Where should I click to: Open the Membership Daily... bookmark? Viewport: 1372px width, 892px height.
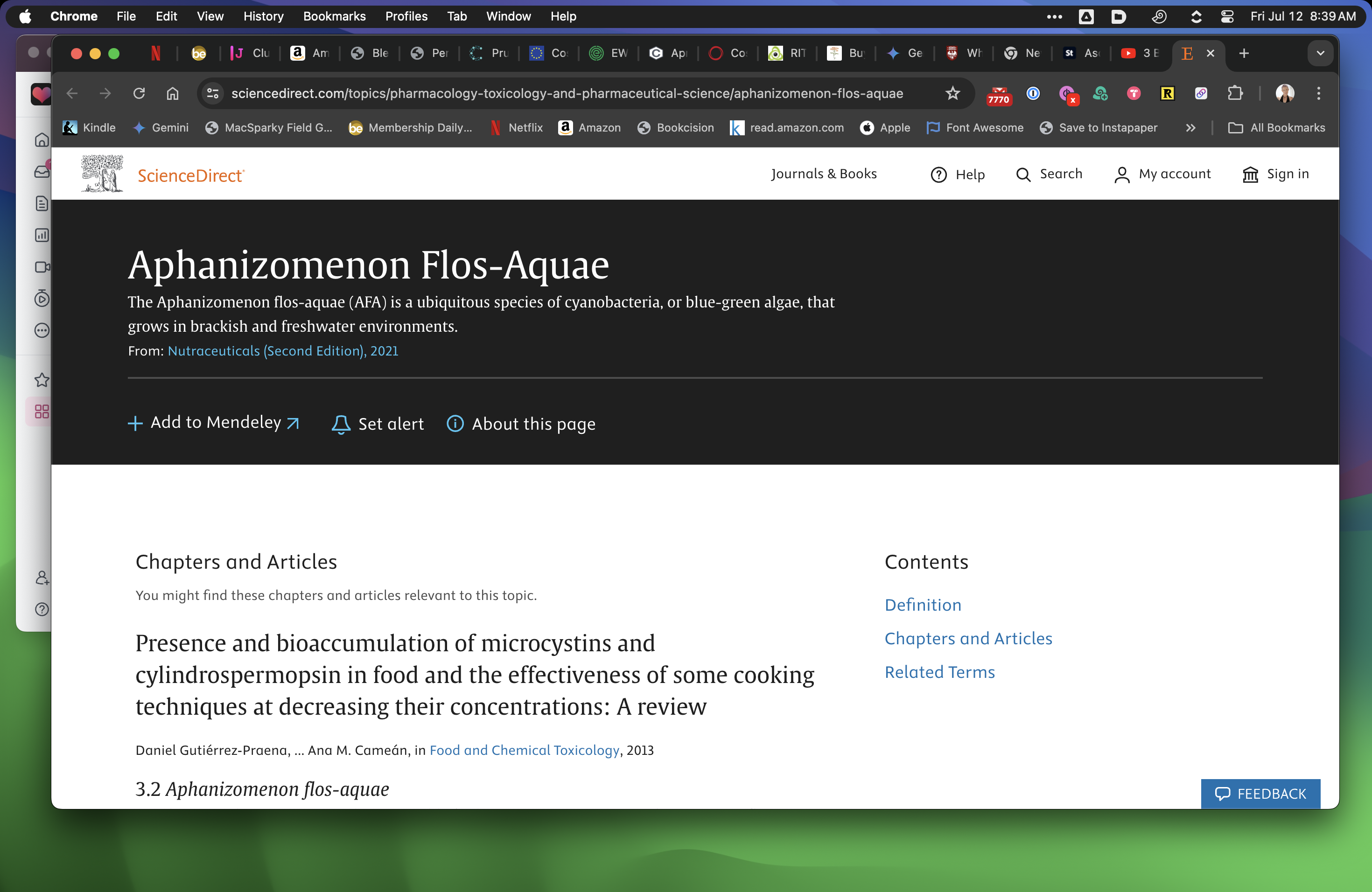(x=411, y=128)
